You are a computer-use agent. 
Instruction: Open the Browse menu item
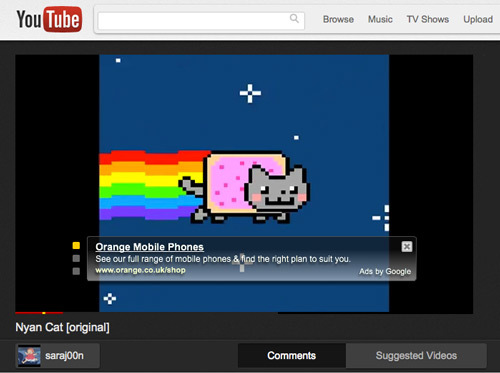point(338,19)
